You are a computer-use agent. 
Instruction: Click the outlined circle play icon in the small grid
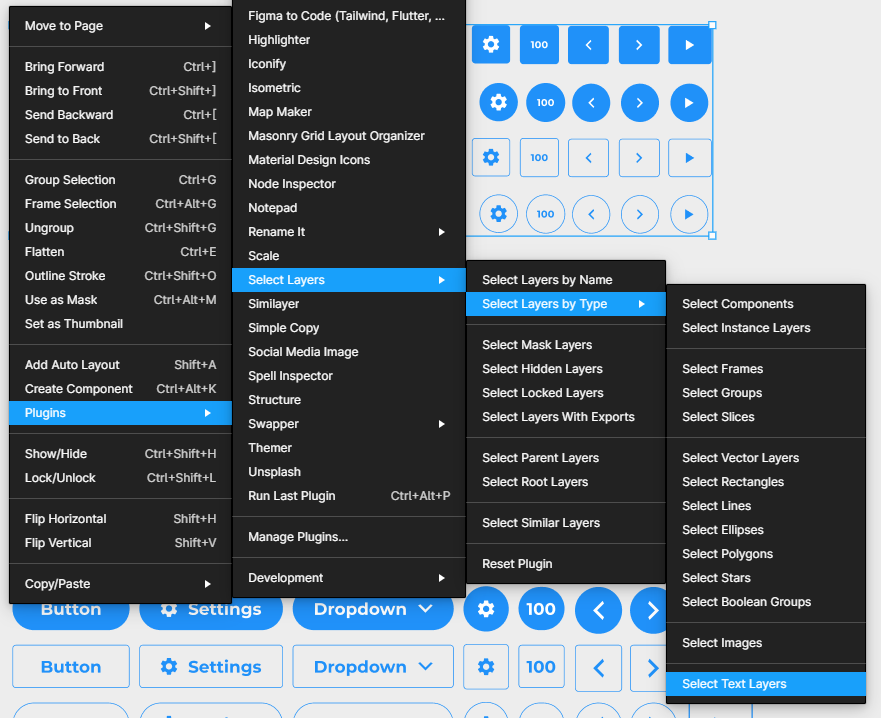[689, 214]
